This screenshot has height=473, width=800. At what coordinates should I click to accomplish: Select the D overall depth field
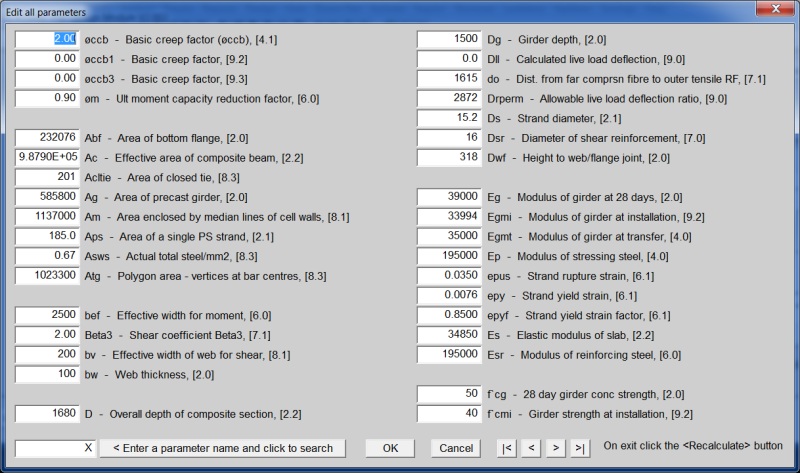click(47, 412)
